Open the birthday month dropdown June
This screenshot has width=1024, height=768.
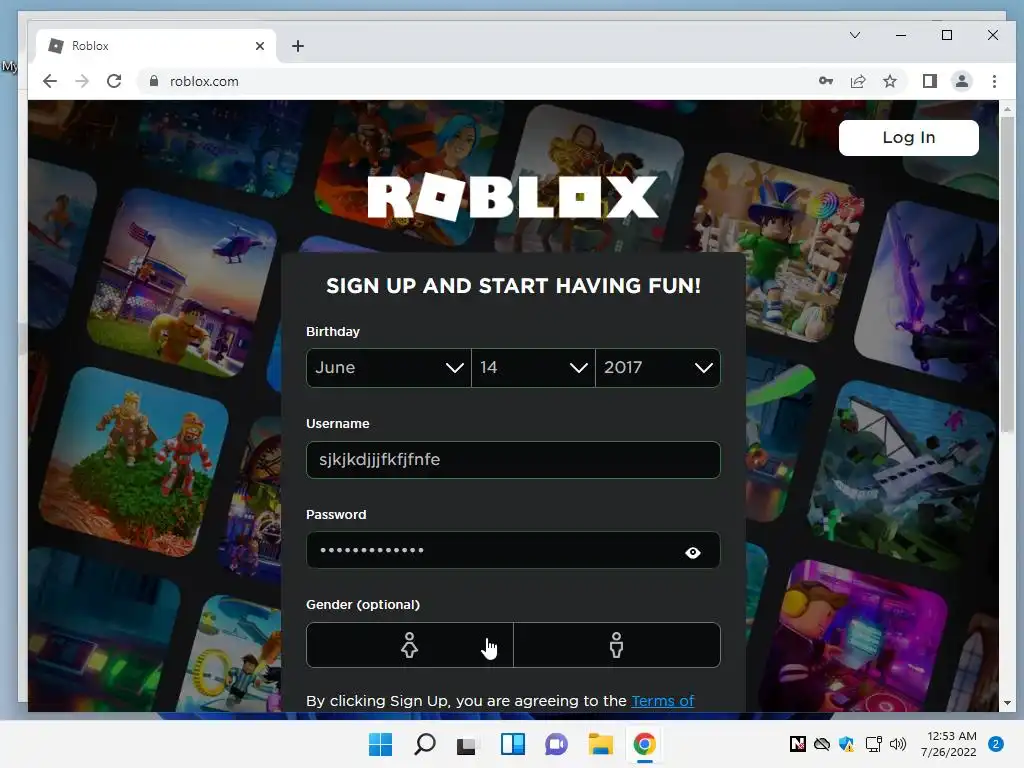(389, 368)
